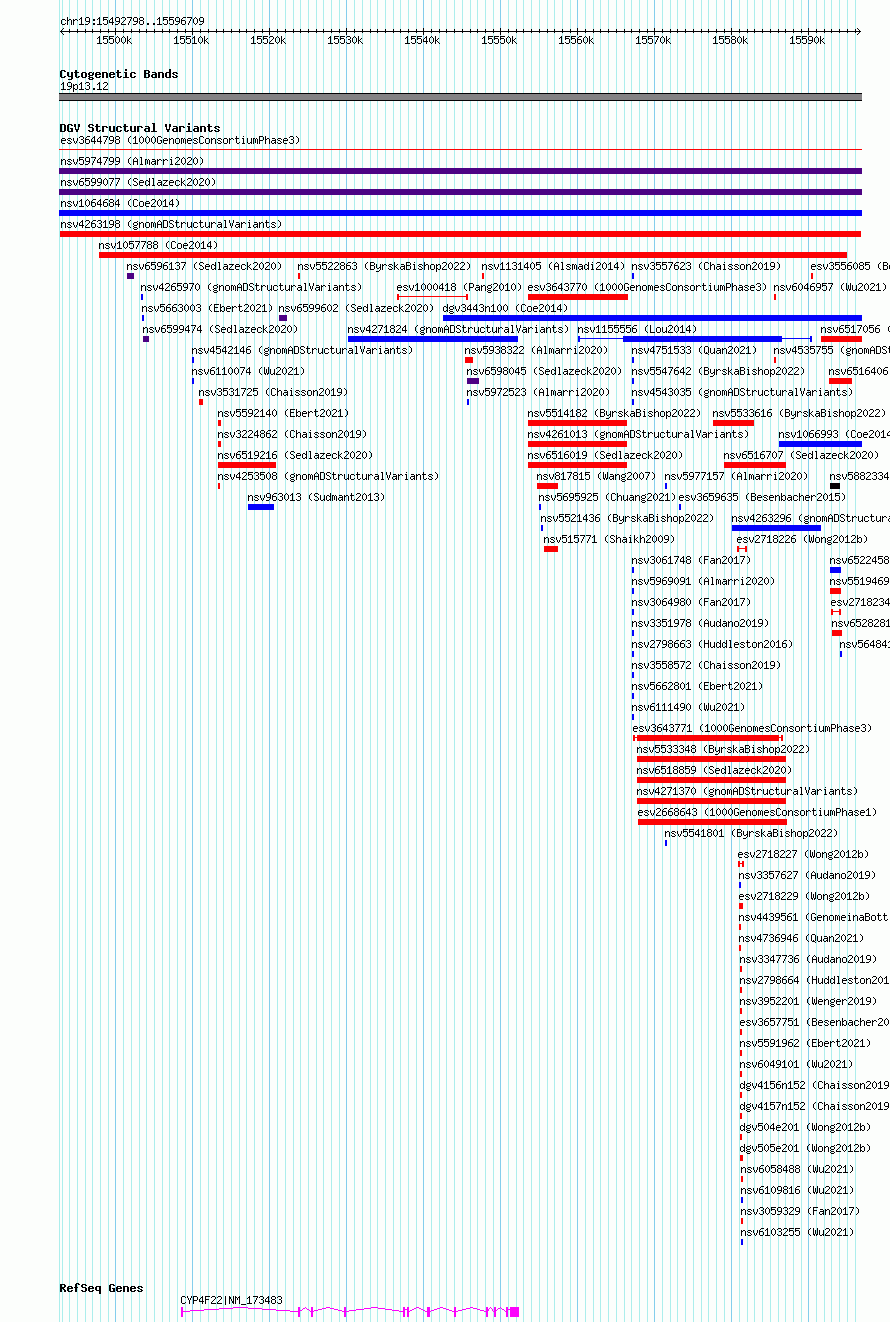Viewport: 890px width, 1322px height.
Task: Click the chr19:15492798..15596709 position label
Action: point(132,21)
